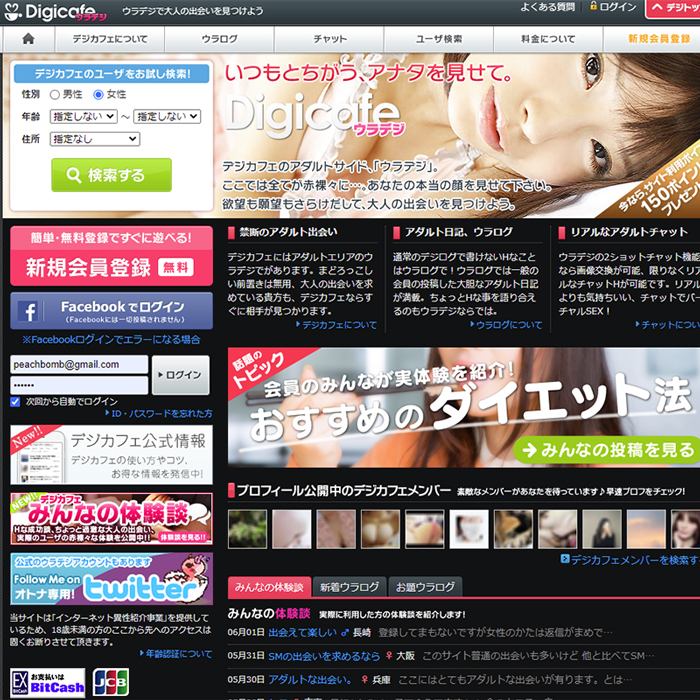Screen dimensions: 700x700
Task: Click the おすすめのダイエット法 topic banner
Action: tap(464, 408)
